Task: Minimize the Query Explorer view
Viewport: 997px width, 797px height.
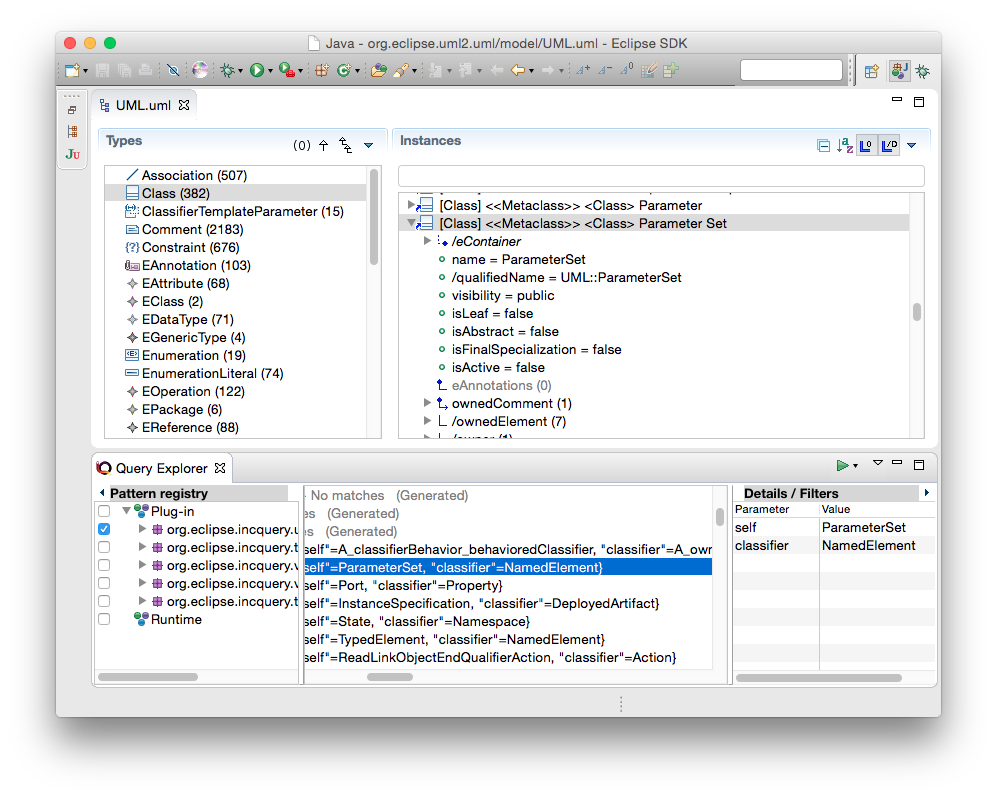Action: (x=897, y=462)
